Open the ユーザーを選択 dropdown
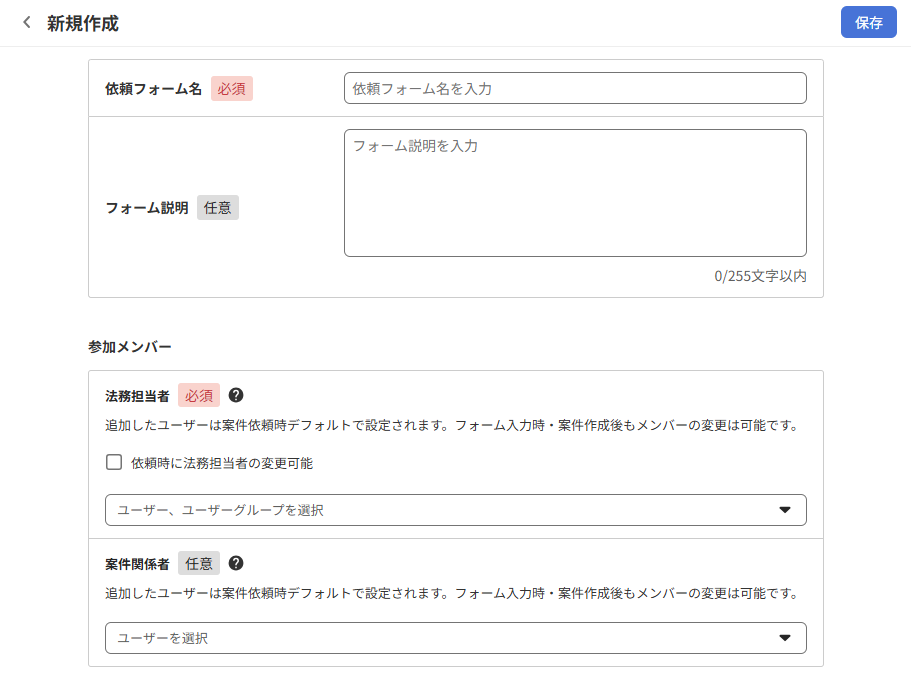The height and width of the screenshot is (693, 911). [456, 638]
